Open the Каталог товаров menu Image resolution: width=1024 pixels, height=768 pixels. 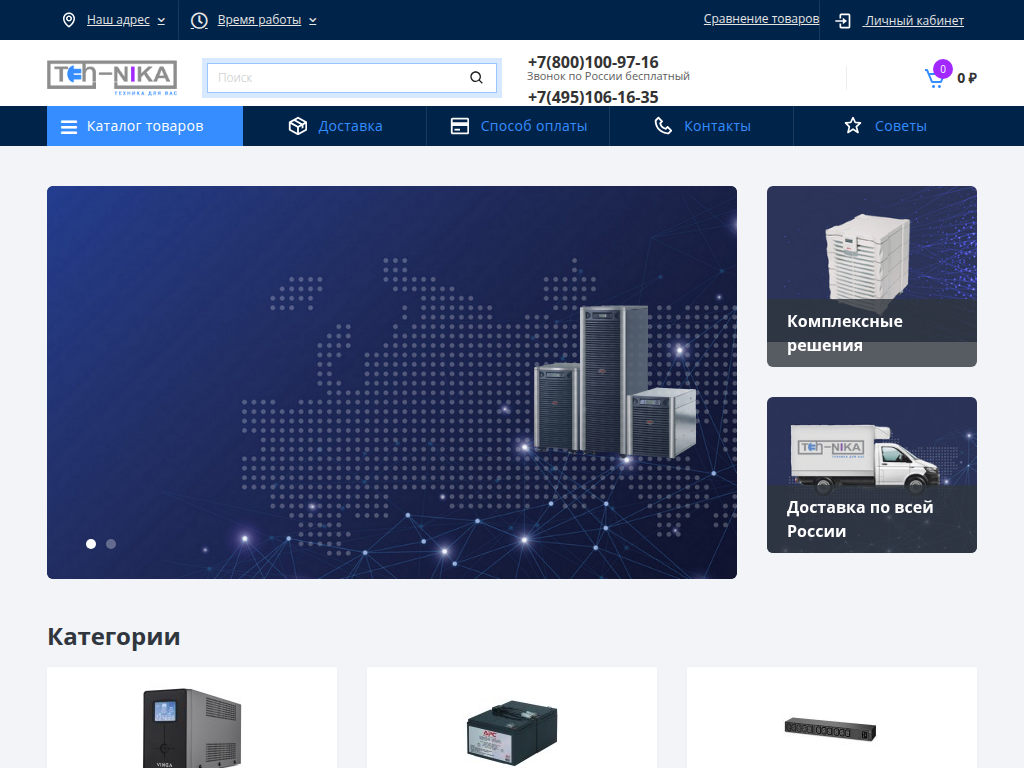[x=145, y=126]
